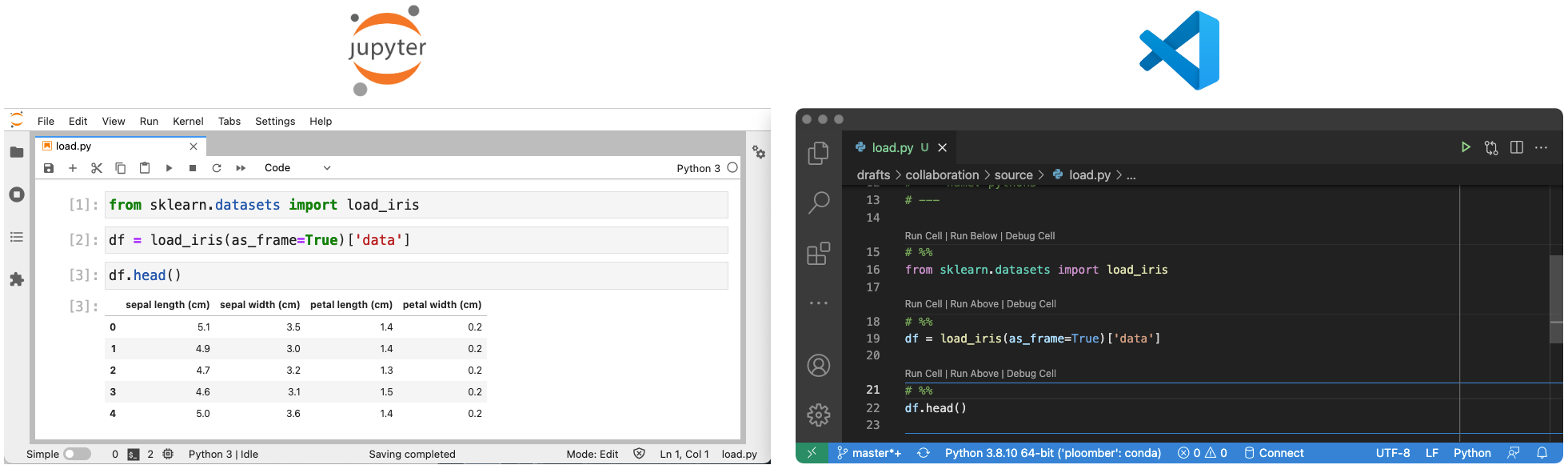Open the File menu in JupyterLab
This screenshot has height=469, width=1568.
46,121
